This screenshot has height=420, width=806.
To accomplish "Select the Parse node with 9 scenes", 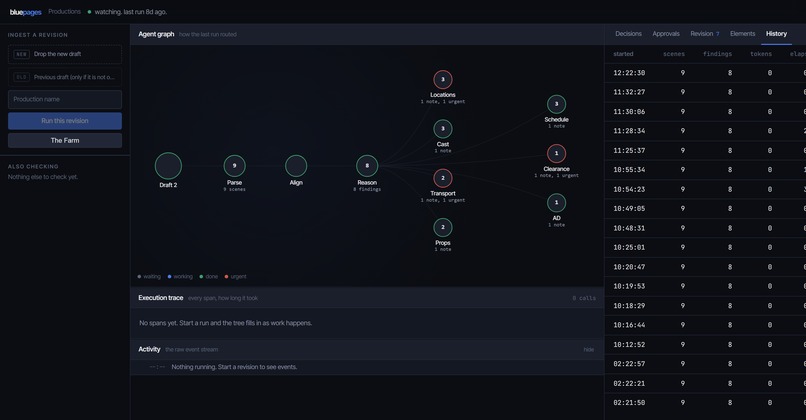I will click(x=234, y=166).
